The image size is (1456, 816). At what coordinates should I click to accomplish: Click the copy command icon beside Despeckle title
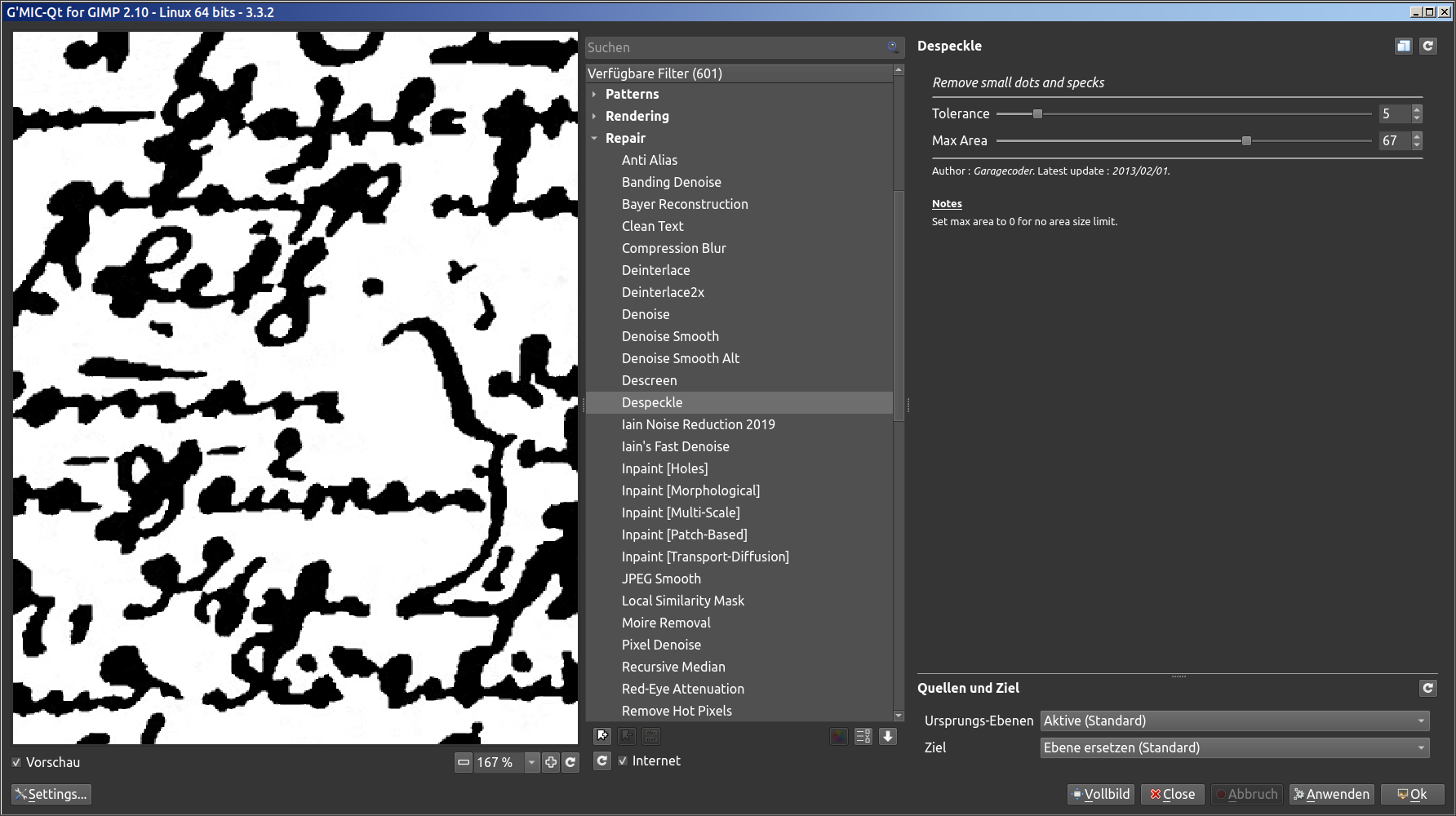tap(1403, 47)
